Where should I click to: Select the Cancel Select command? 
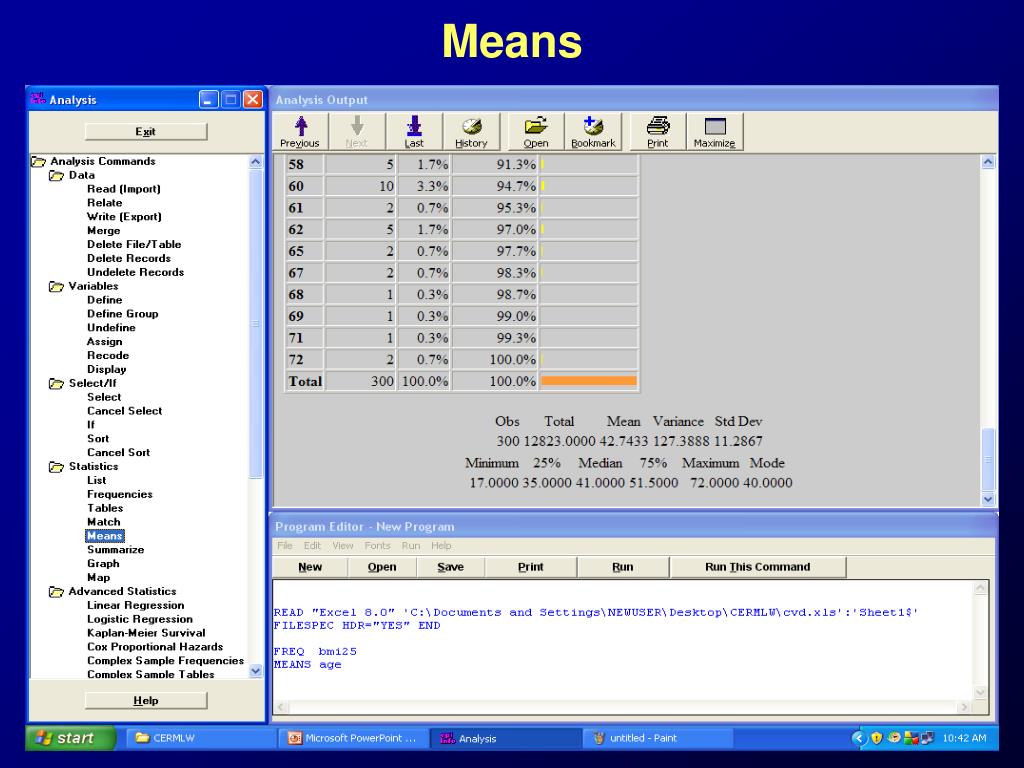click(x=125, y=411)
